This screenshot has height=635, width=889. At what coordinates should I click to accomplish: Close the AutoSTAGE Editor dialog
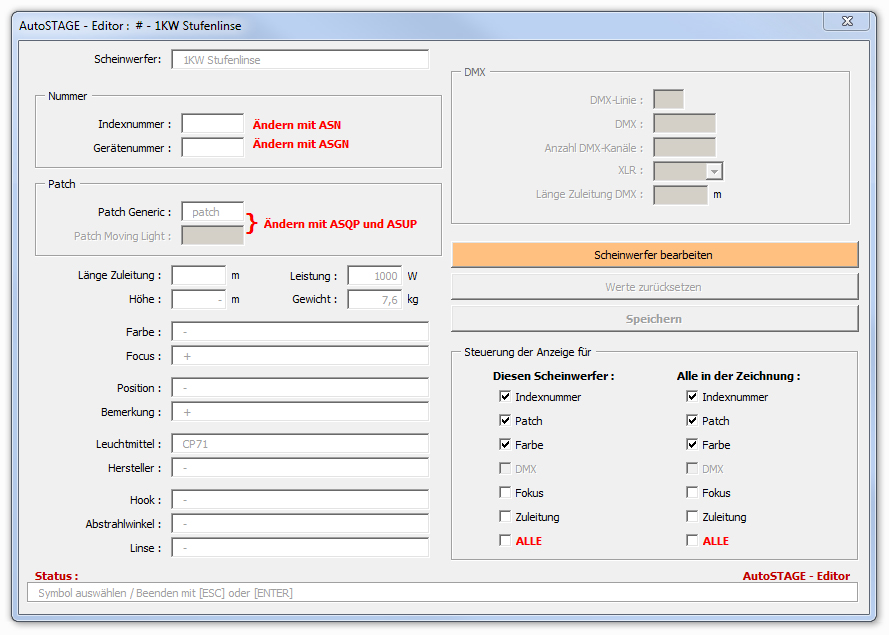(846, 22)
